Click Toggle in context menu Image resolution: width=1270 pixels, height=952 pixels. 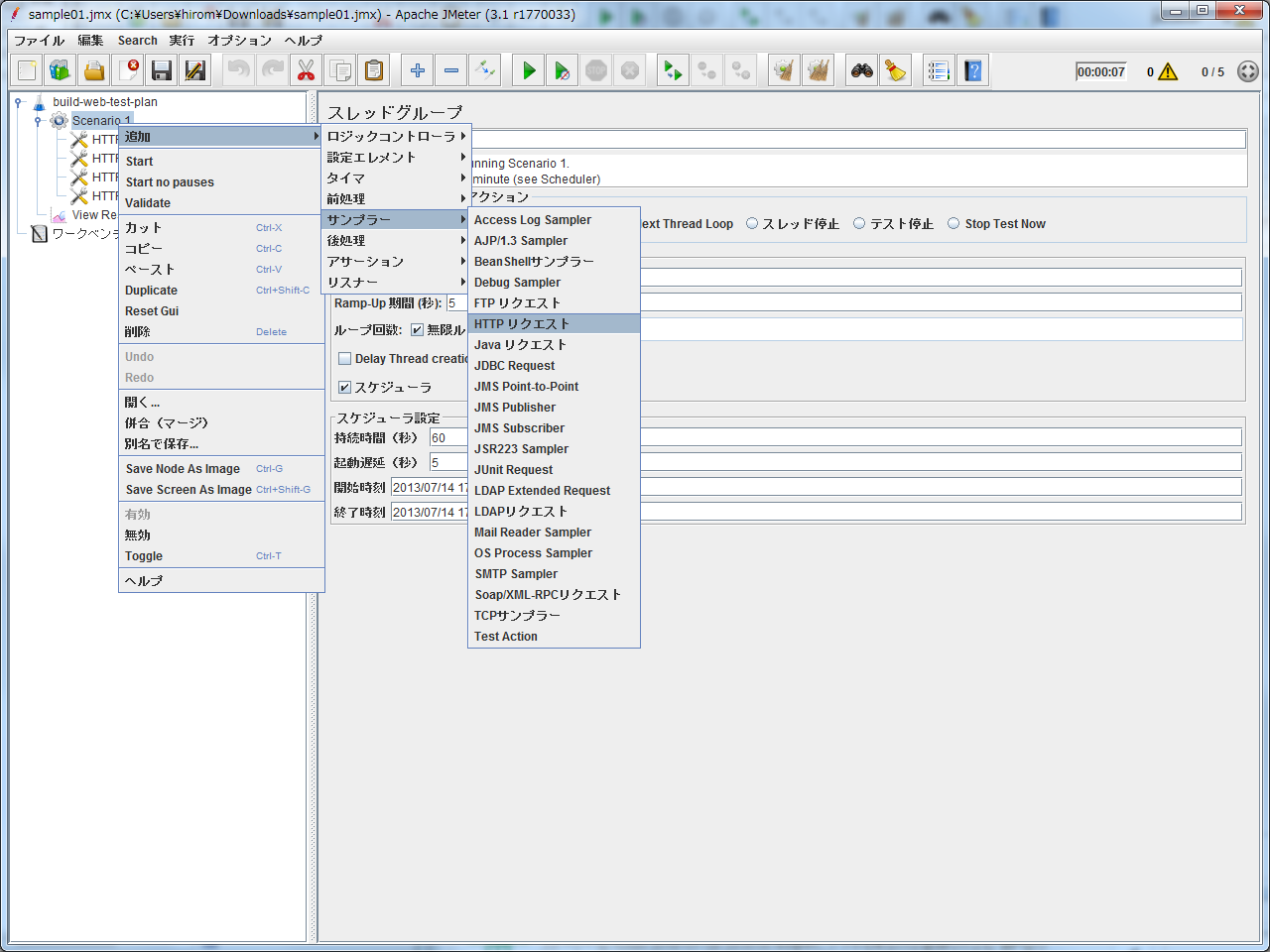(x=221, y=555)
